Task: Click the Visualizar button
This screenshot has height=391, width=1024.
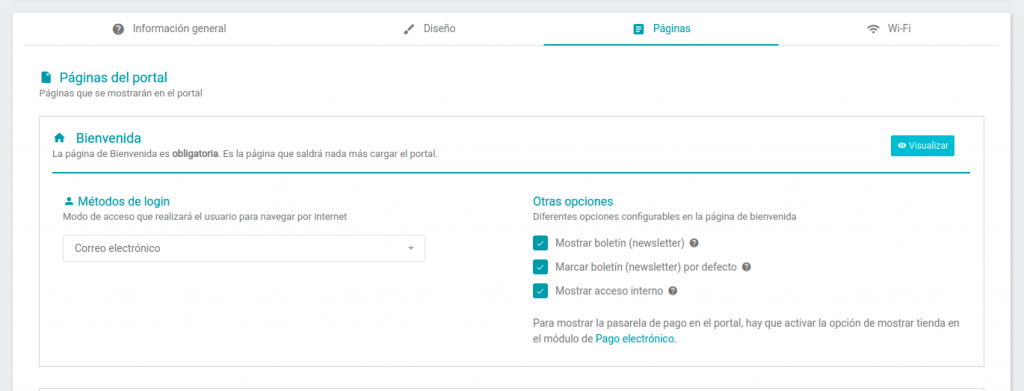Action: click(922, 146)
